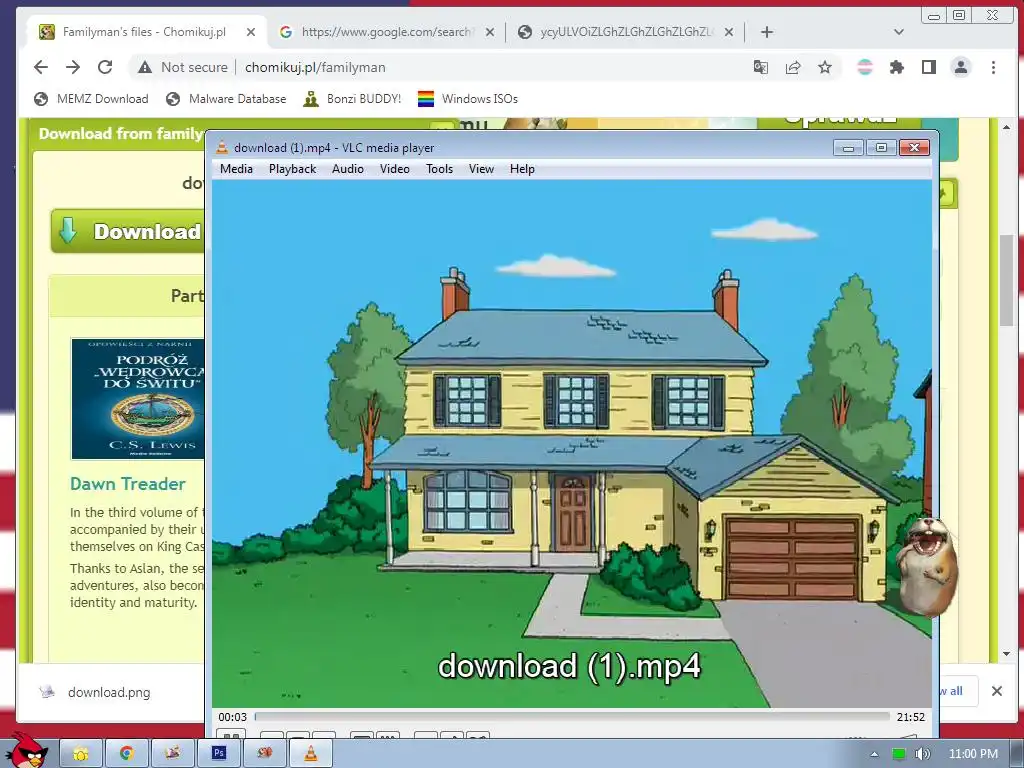1024x768 pixels.
Task: Click the share page icon in Chrome
Action: tap(793, 67)
